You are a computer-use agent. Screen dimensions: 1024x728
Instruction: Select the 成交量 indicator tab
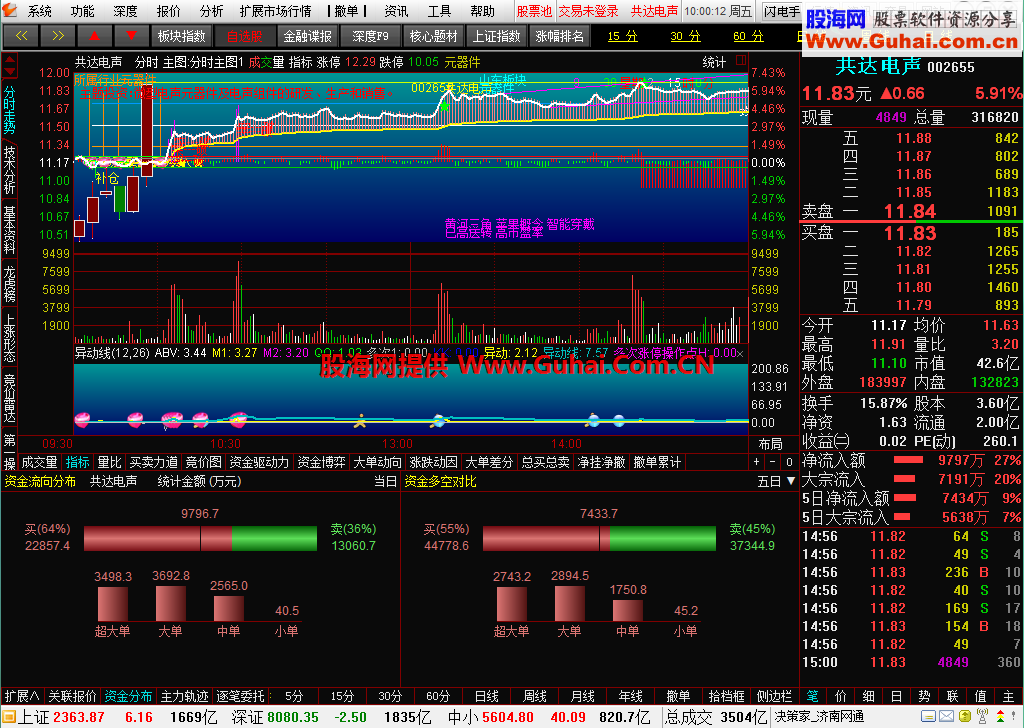pos(39,462)
